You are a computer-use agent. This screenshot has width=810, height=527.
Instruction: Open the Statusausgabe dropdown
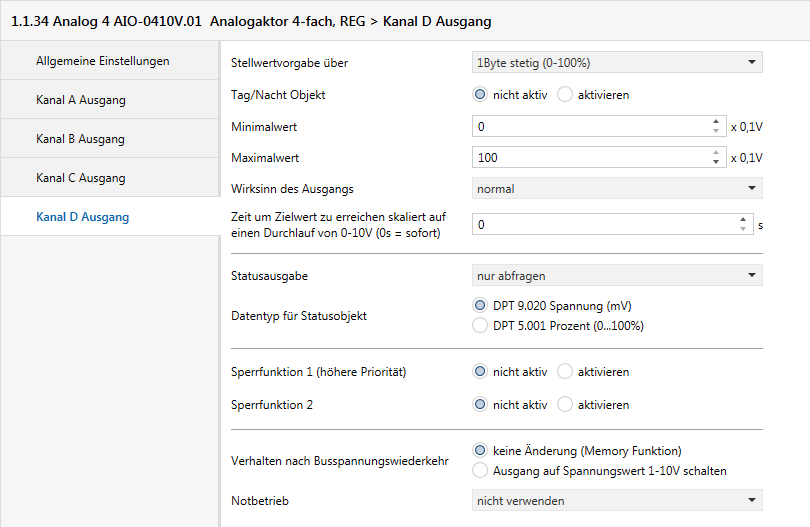click(617, 275)
